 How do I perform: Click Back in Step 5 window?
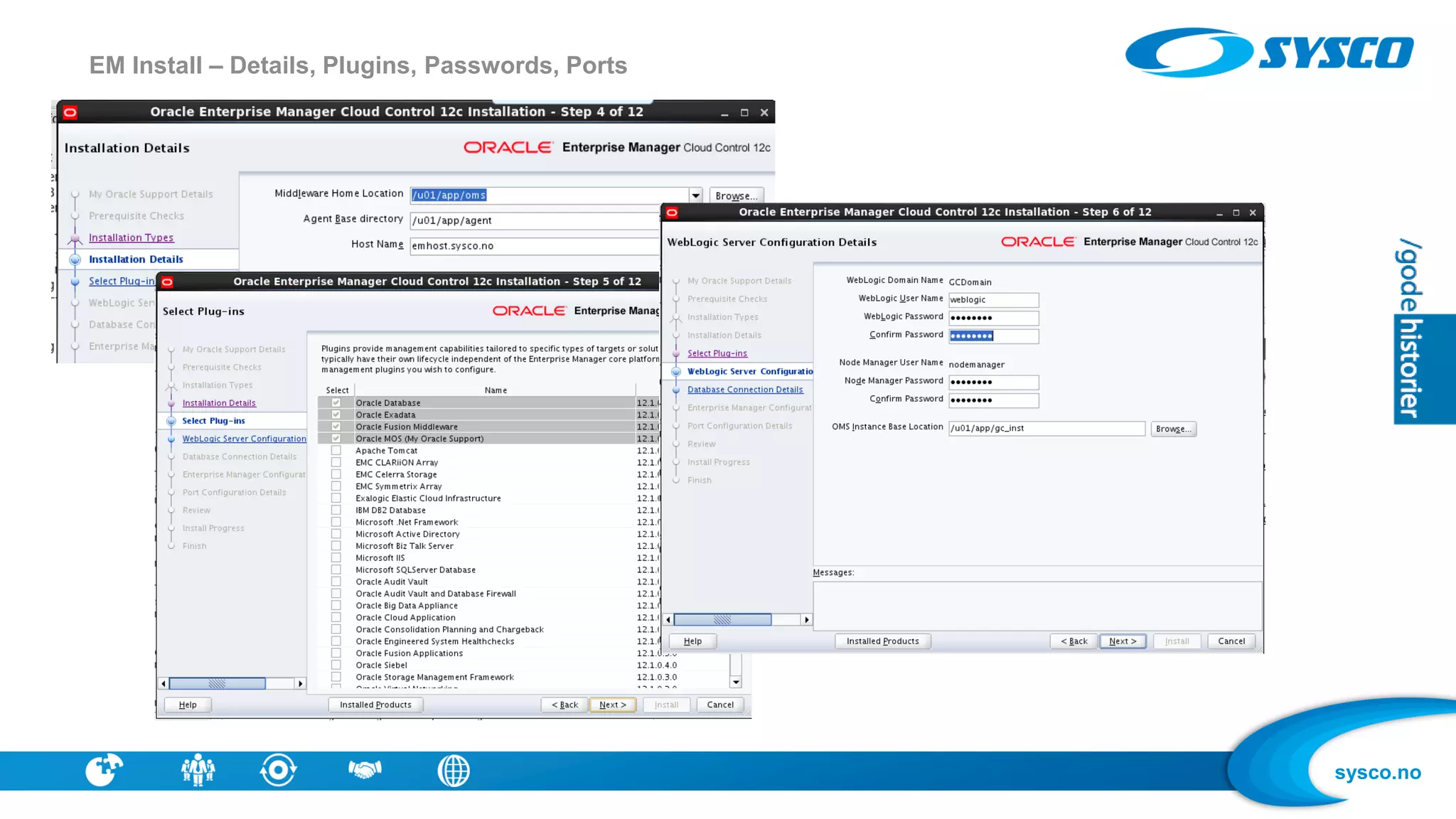point(564,705)
